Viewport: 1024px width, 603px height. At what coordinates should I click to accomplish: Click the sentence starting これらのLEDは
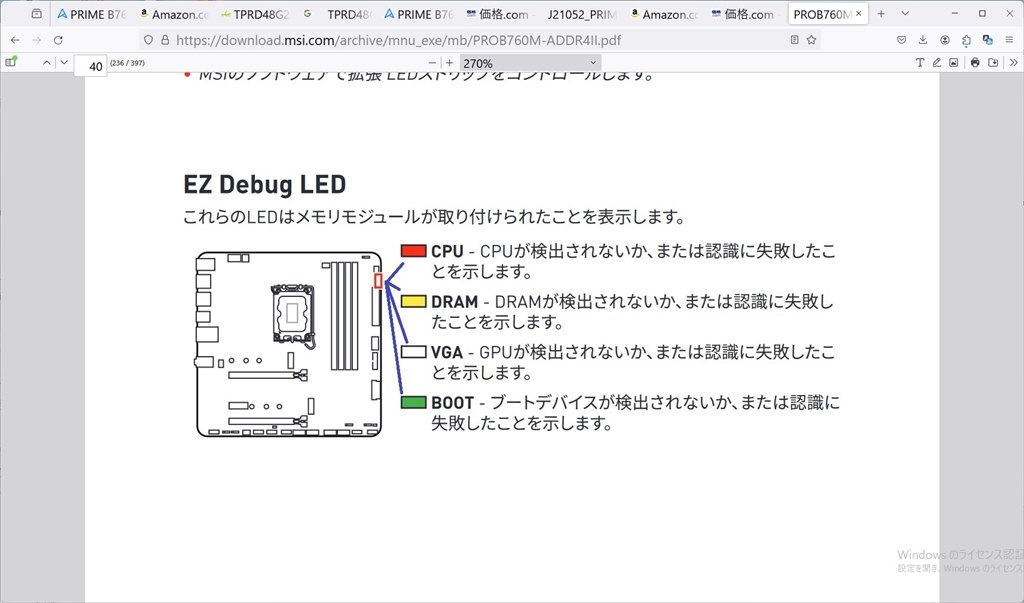tap(434, 216)
